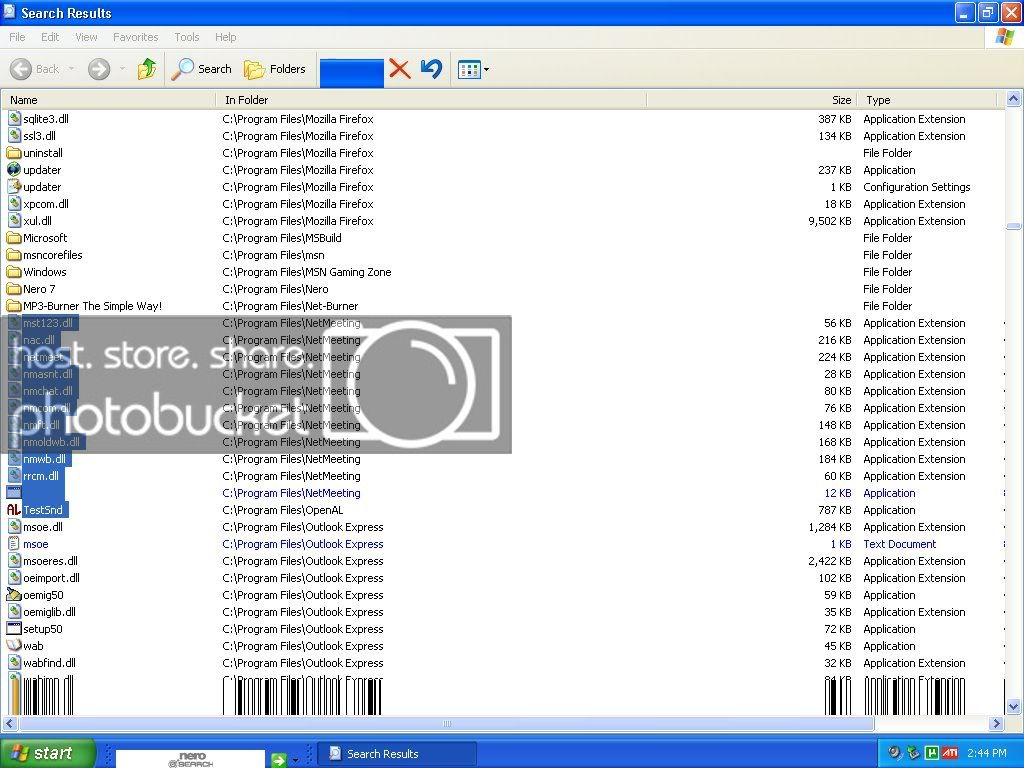
Task: Open the Help menu
Action: coord(225,37)
